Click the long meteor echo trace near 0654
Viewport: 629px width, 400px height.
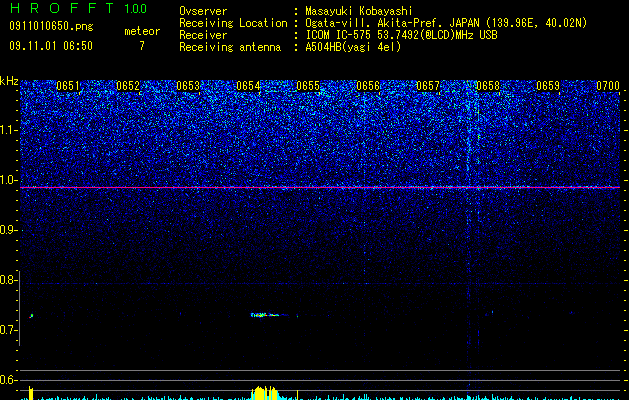pyautogui.click(x=270, y=315)
